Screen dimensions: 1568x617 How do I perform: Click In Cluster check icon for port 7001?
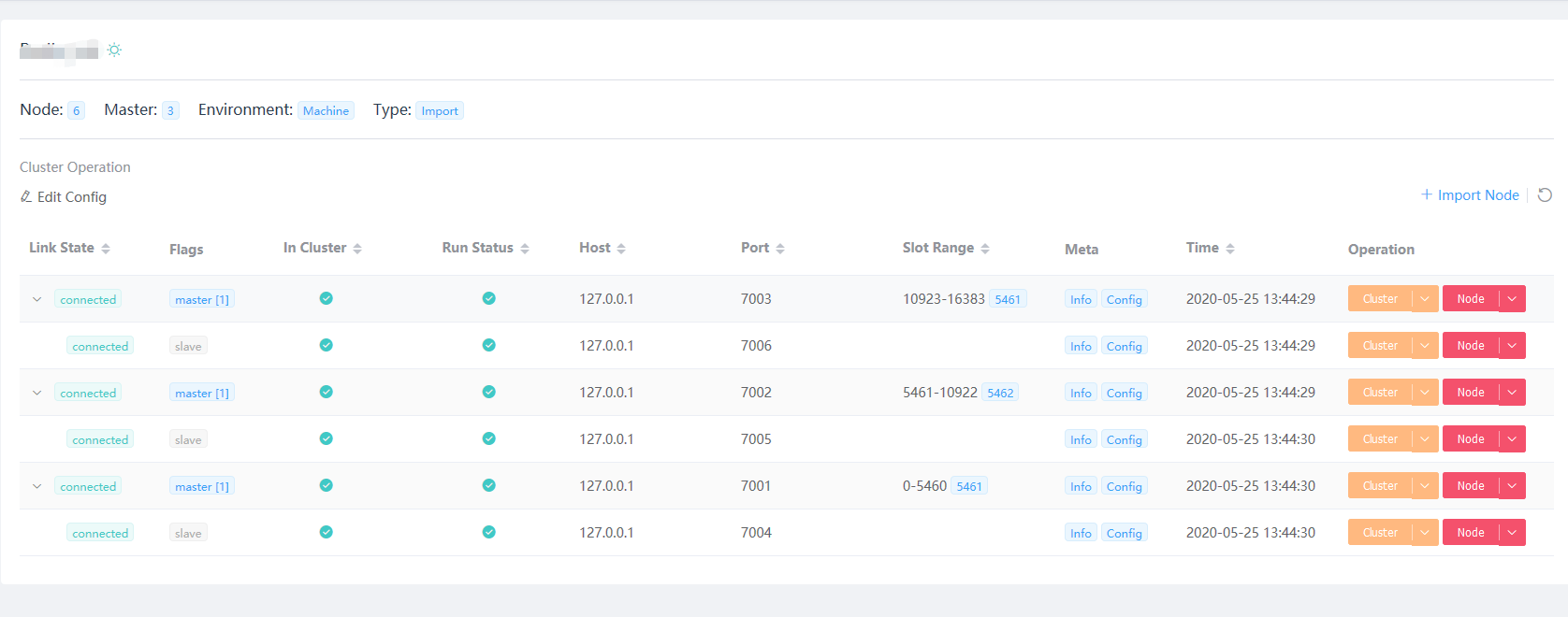[326, 485]
